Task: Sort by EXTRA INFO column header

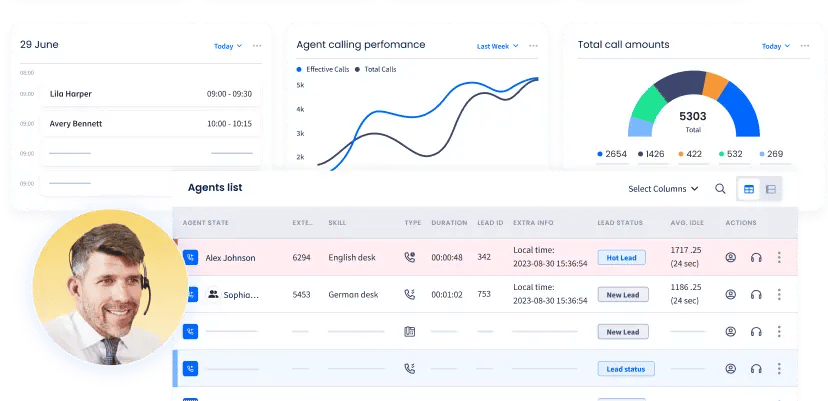Action: 533,223
